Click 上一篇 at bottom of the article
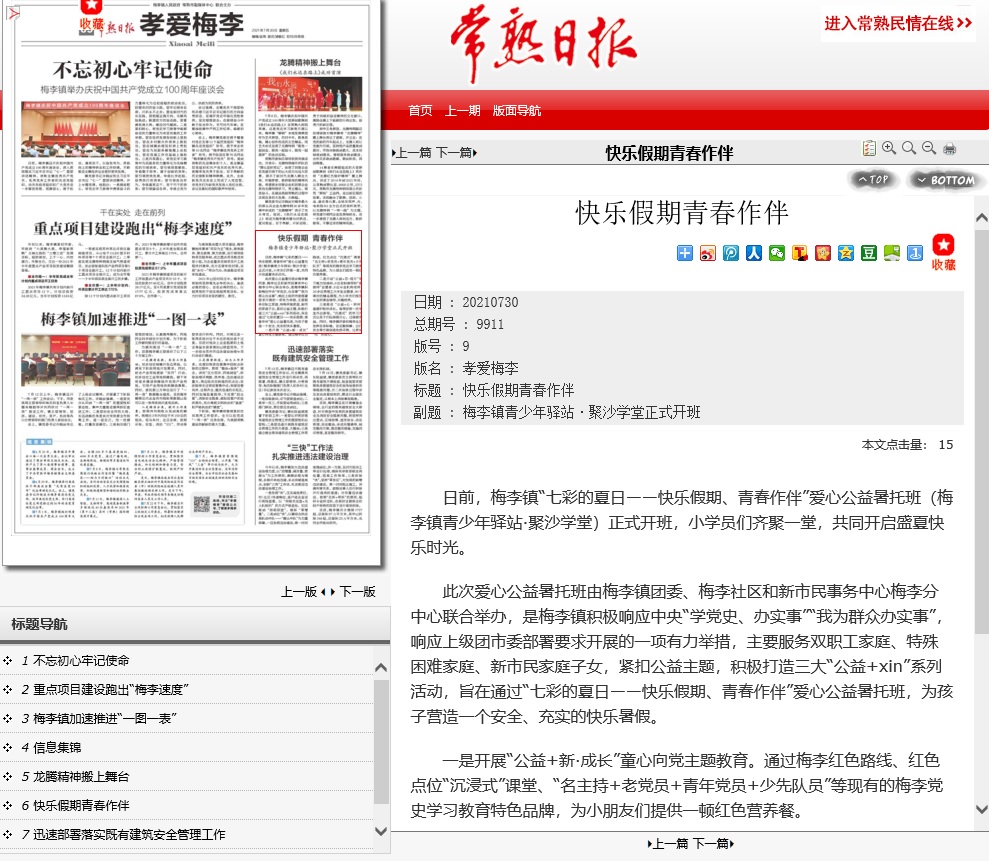The height and width of the screenshot is (861, 989). [x=669, y=843]
